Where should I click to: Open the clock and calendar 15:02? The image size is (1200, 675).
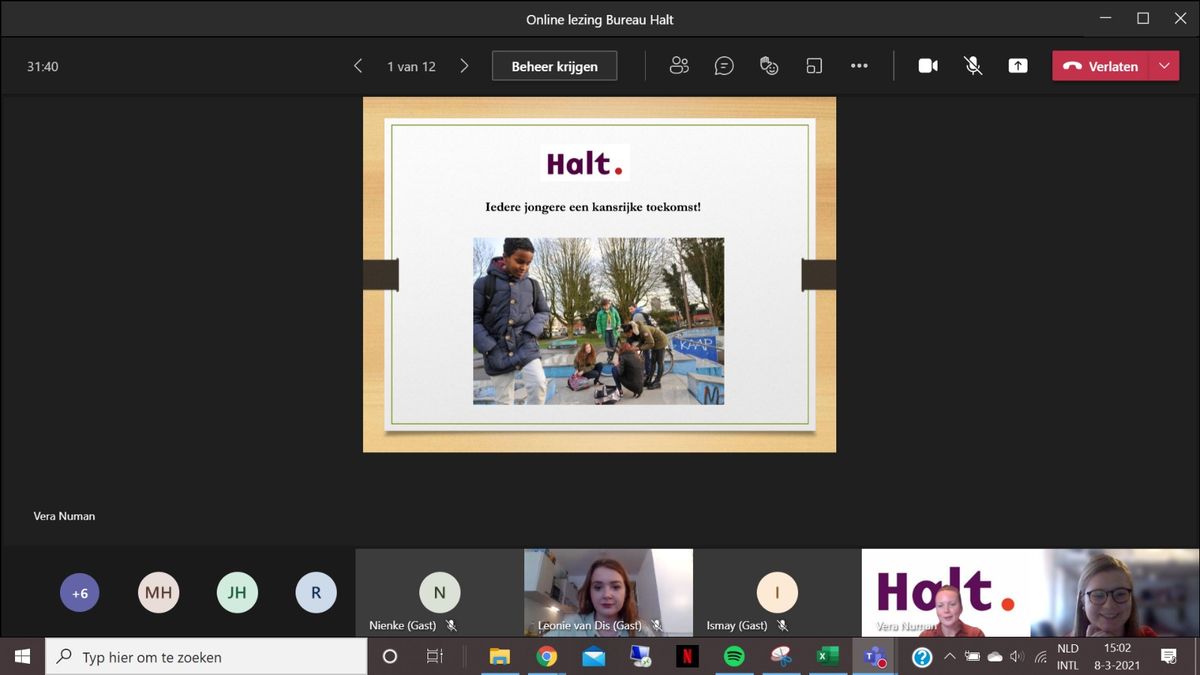click(1117, 656)
